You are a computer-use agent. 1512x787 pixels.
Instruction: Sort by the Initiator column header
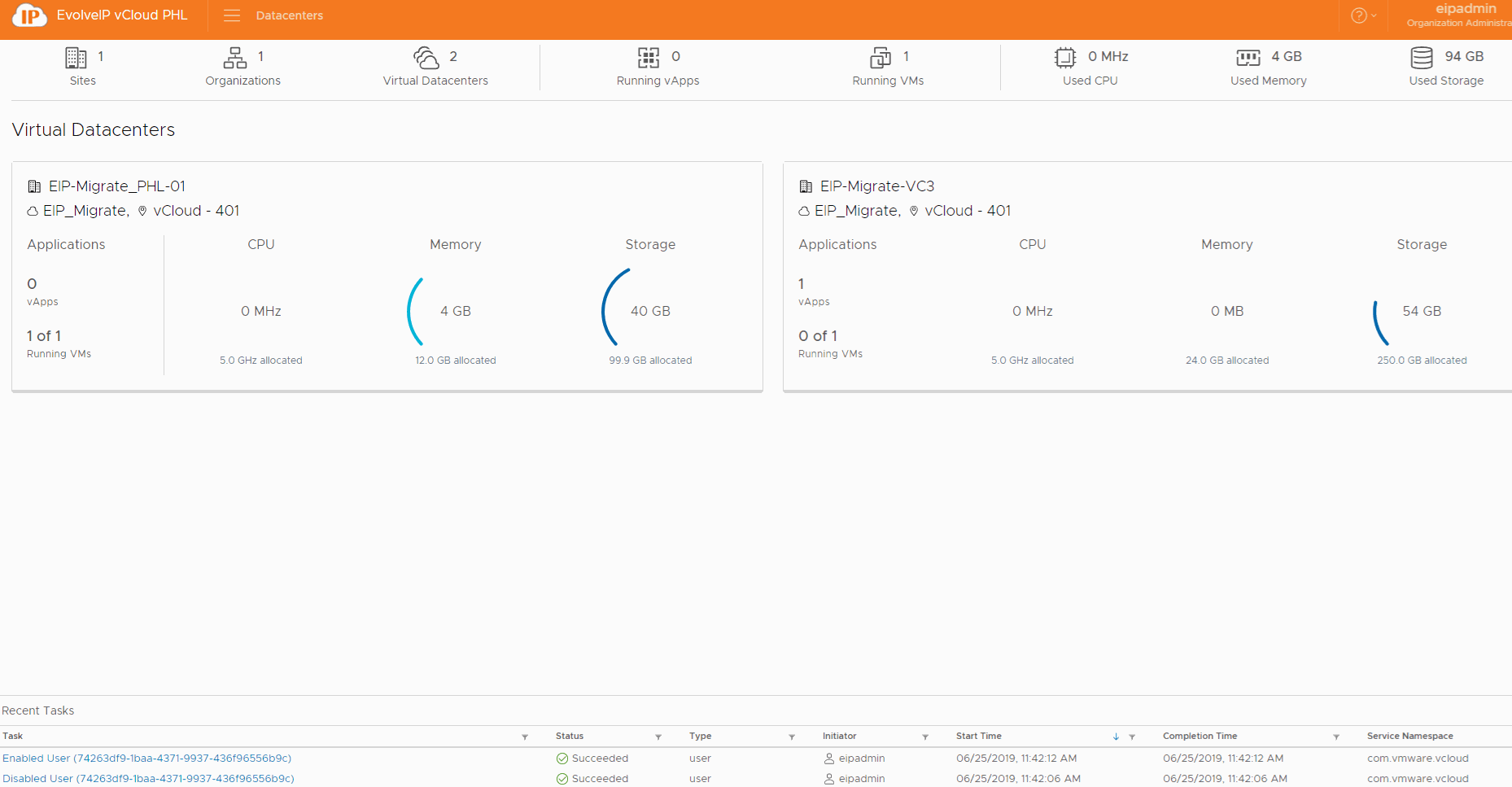pos(839,736)
